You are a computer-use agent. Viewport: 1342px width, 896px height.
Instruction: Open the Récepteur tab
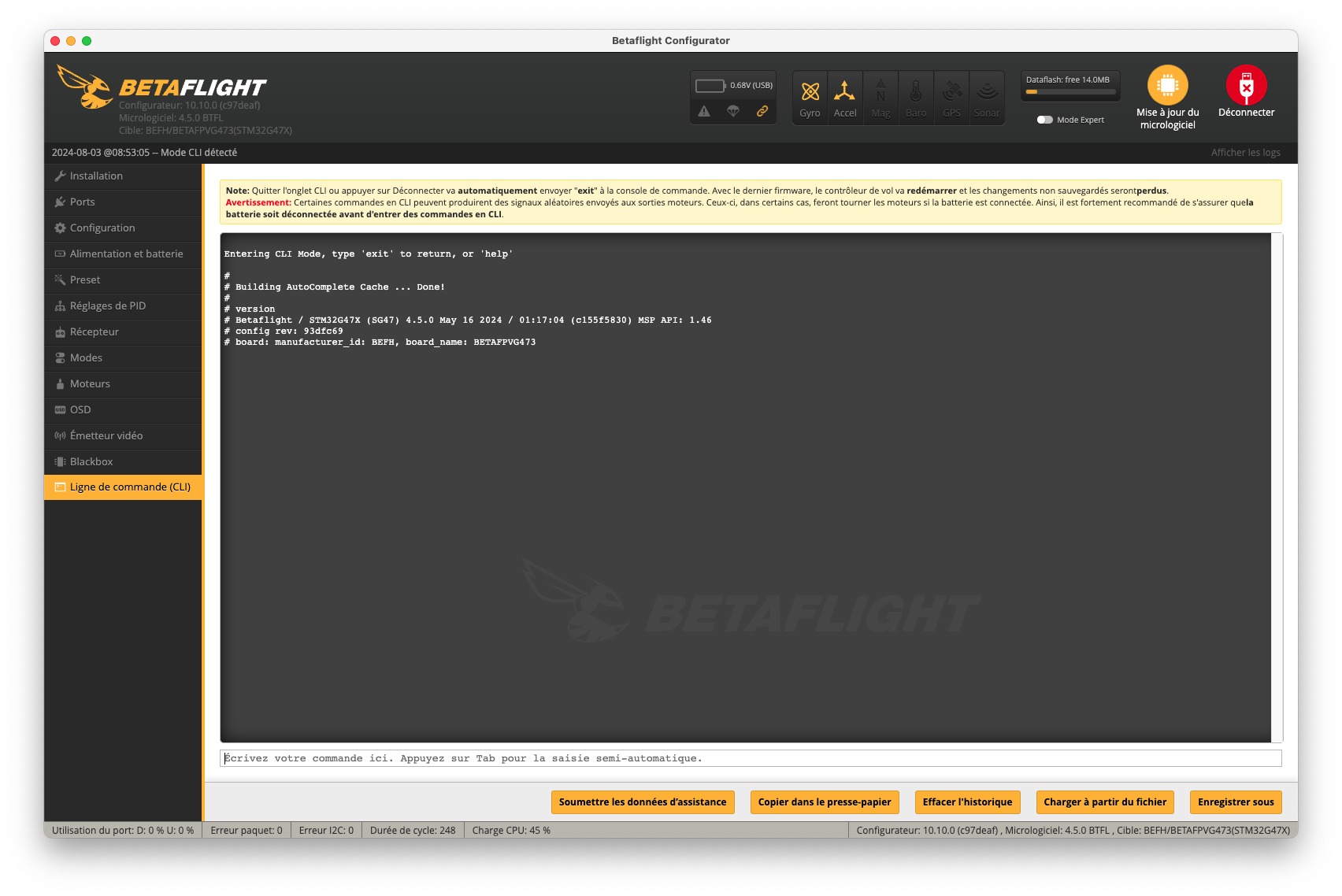pyautogui.click(x=123, y=332)
